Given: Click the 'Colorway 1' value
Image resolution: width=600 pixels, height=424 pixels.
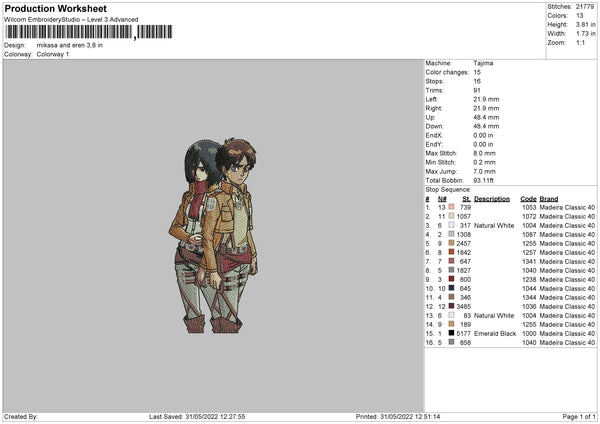Looking at the screenshot, I should (53, 54).
